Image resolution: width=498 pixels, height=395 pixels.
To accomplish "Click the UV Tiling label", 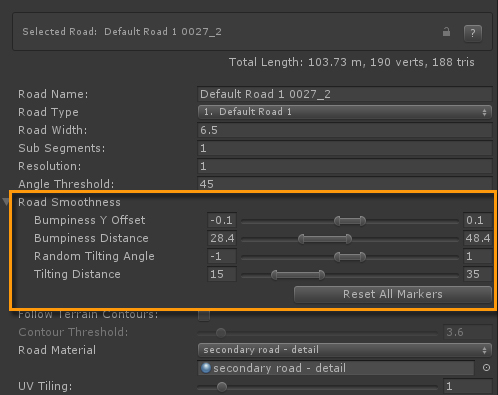I will [45, 386].
